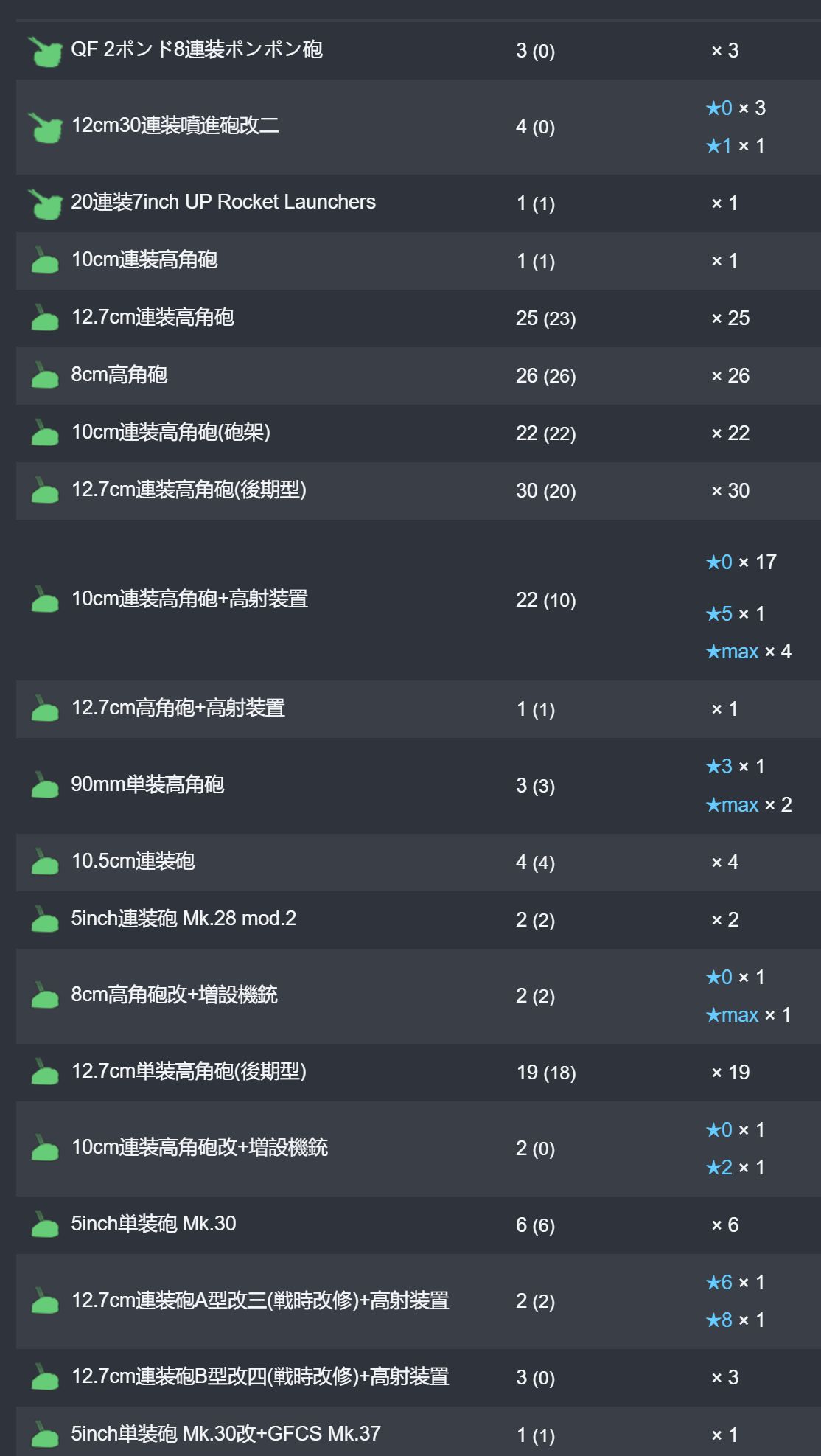Click the icon beside 10cm連装高角砲+高射装置
Screen dimensions: 821x1456
click(x=45, y=599)
